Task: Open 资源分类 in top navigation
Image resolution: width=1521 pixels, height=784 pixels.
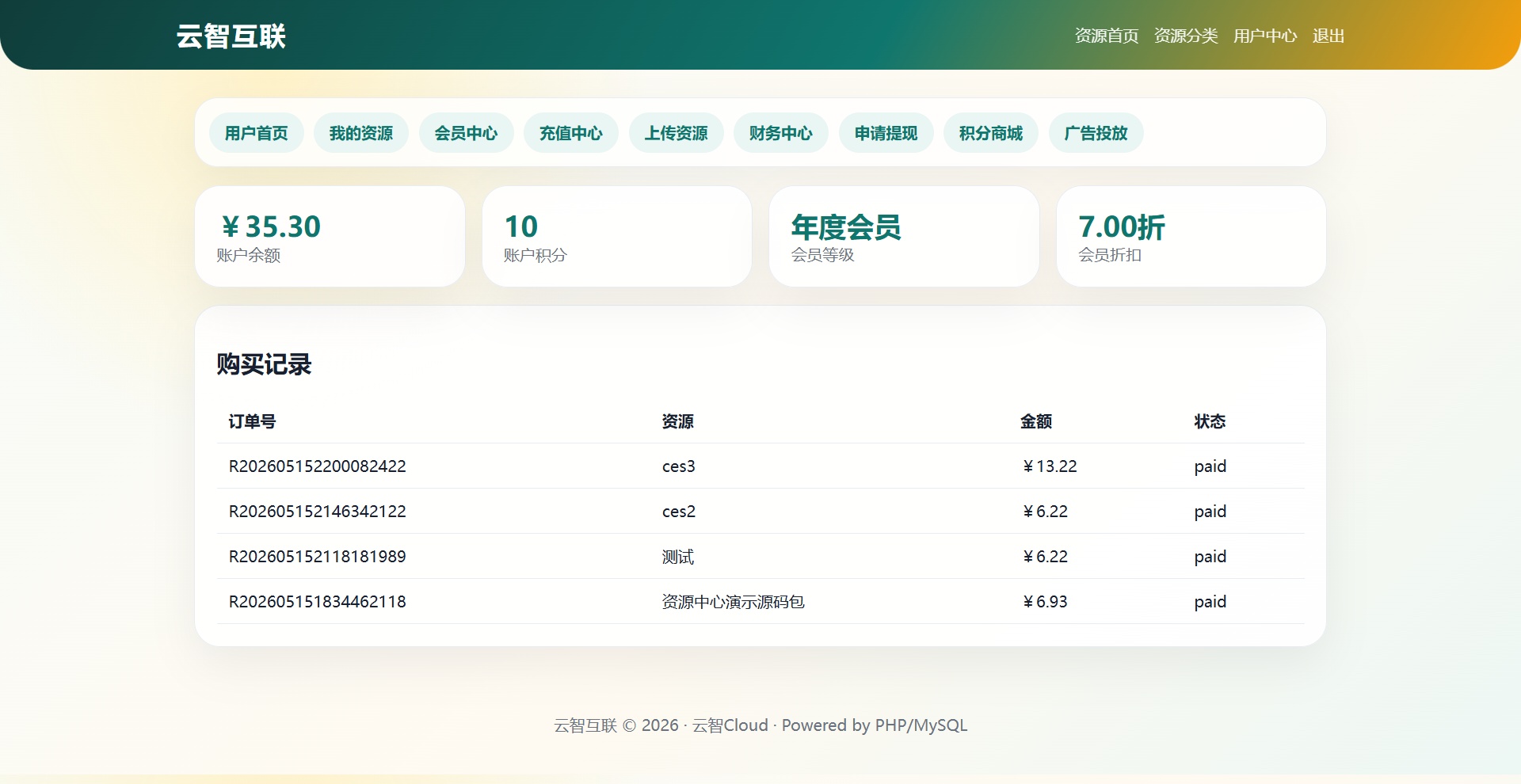Action: (x=1185, y=36)
